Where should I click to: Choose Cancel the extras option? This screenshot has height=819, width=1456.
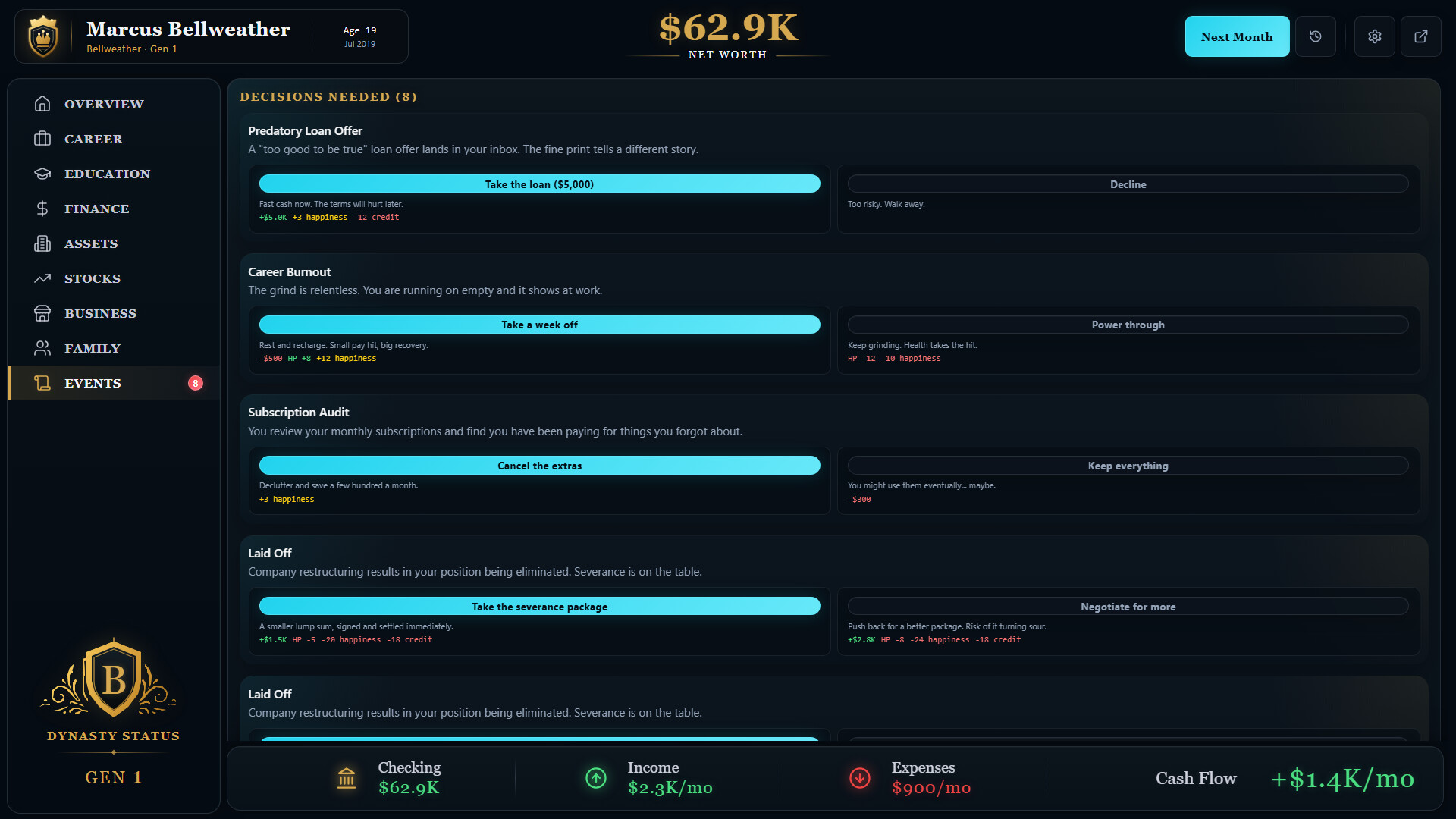[x=539, y=466]
